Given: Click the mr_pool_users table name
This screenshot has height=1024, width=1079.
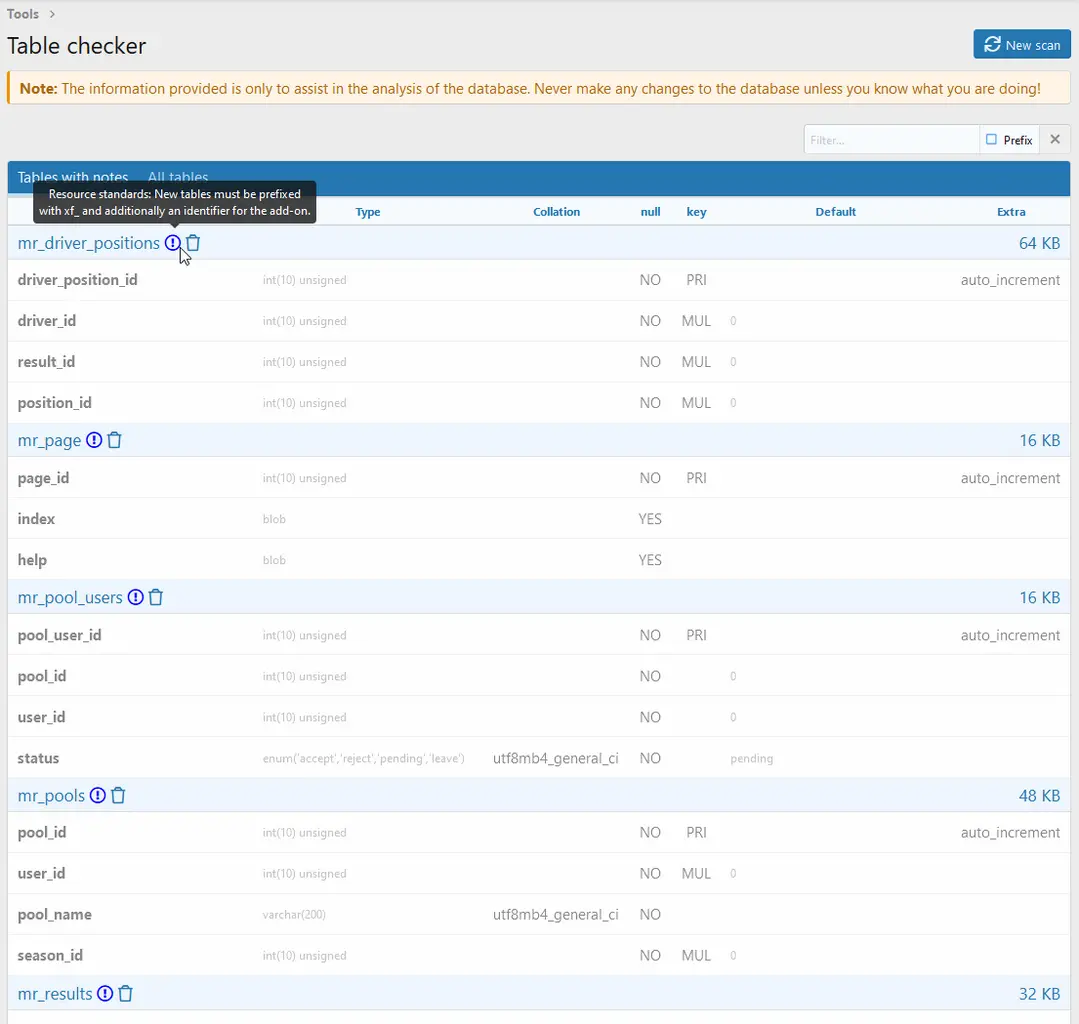Looking at the screenshot, I should pos(70,597).
